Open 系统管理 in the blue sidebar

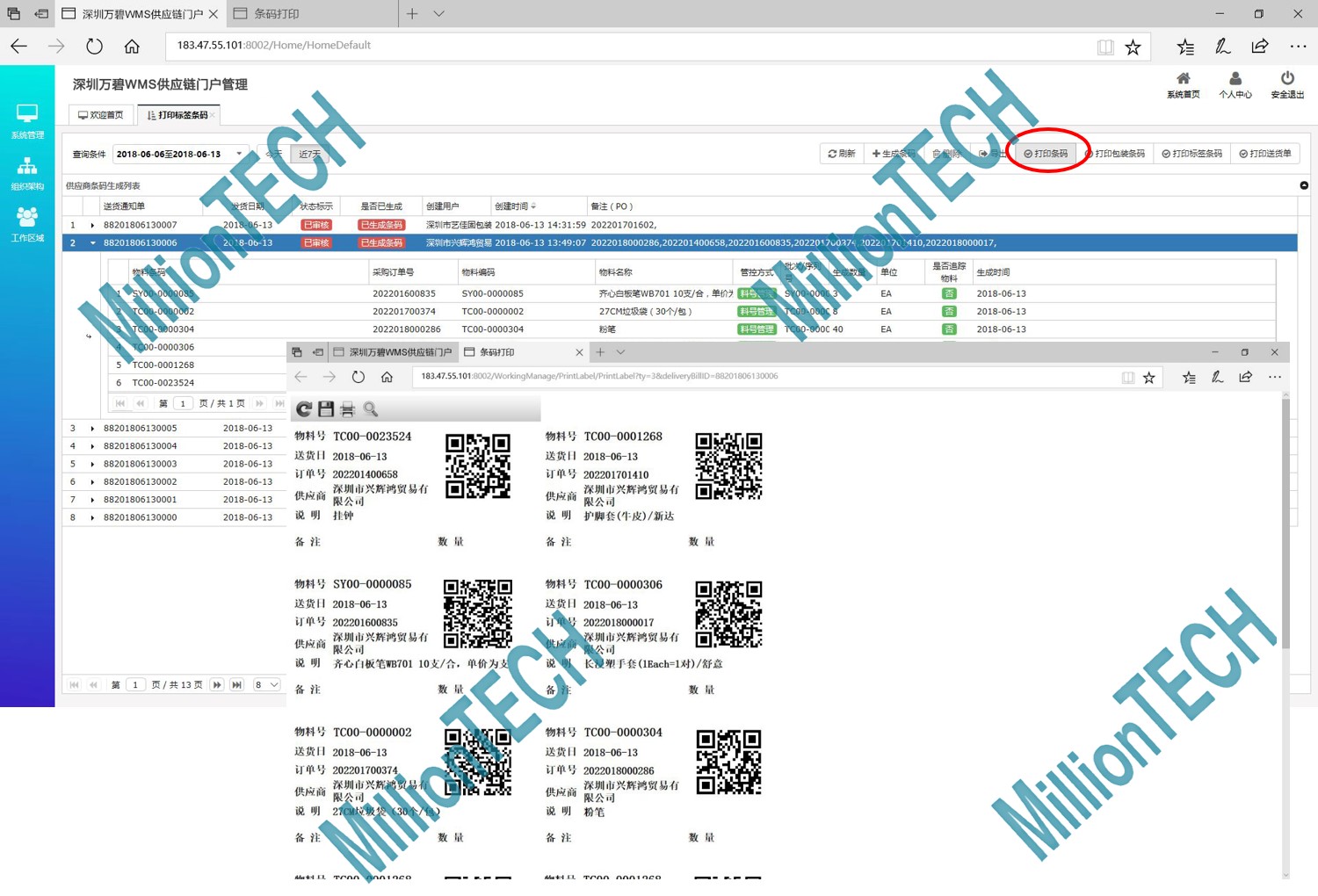coord(27,121)
